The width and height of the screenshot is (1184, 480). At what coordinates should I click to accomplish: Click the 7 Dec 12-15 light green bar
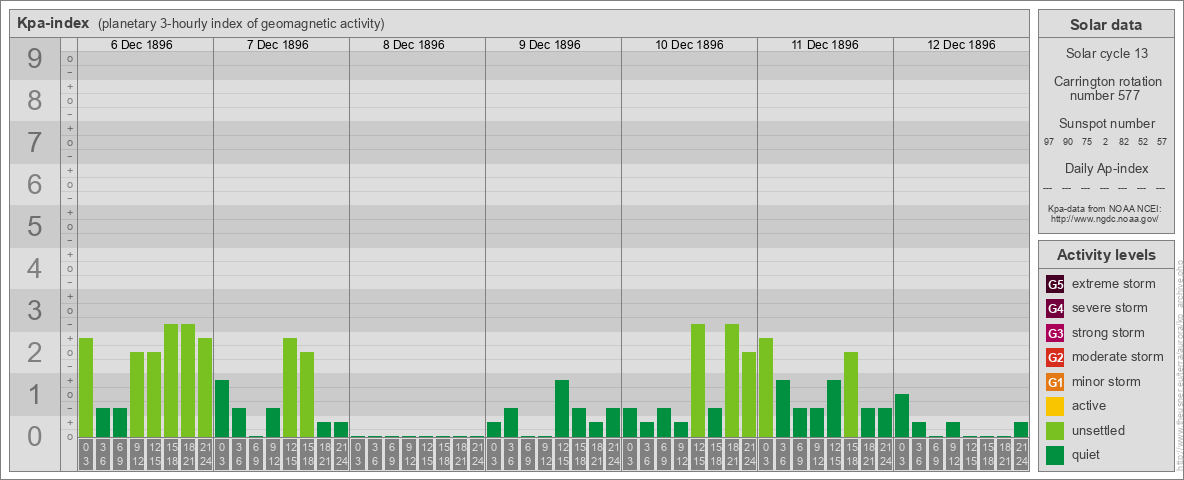coord(290,387)
